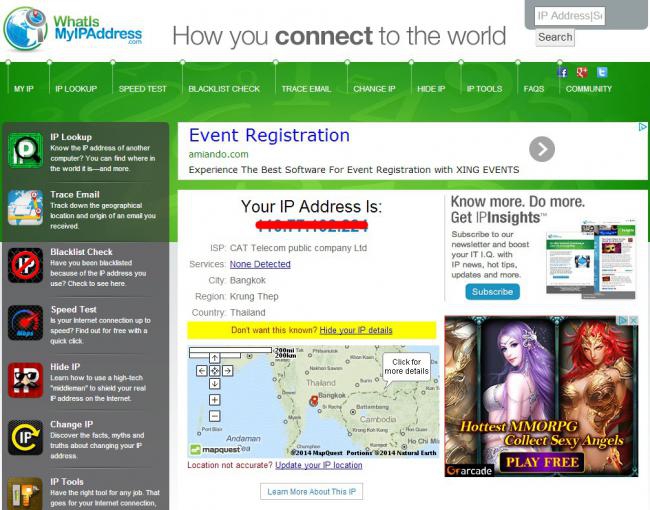The image size is (650, 510).
Task: Select the Thailand country value
Action: 247,313
